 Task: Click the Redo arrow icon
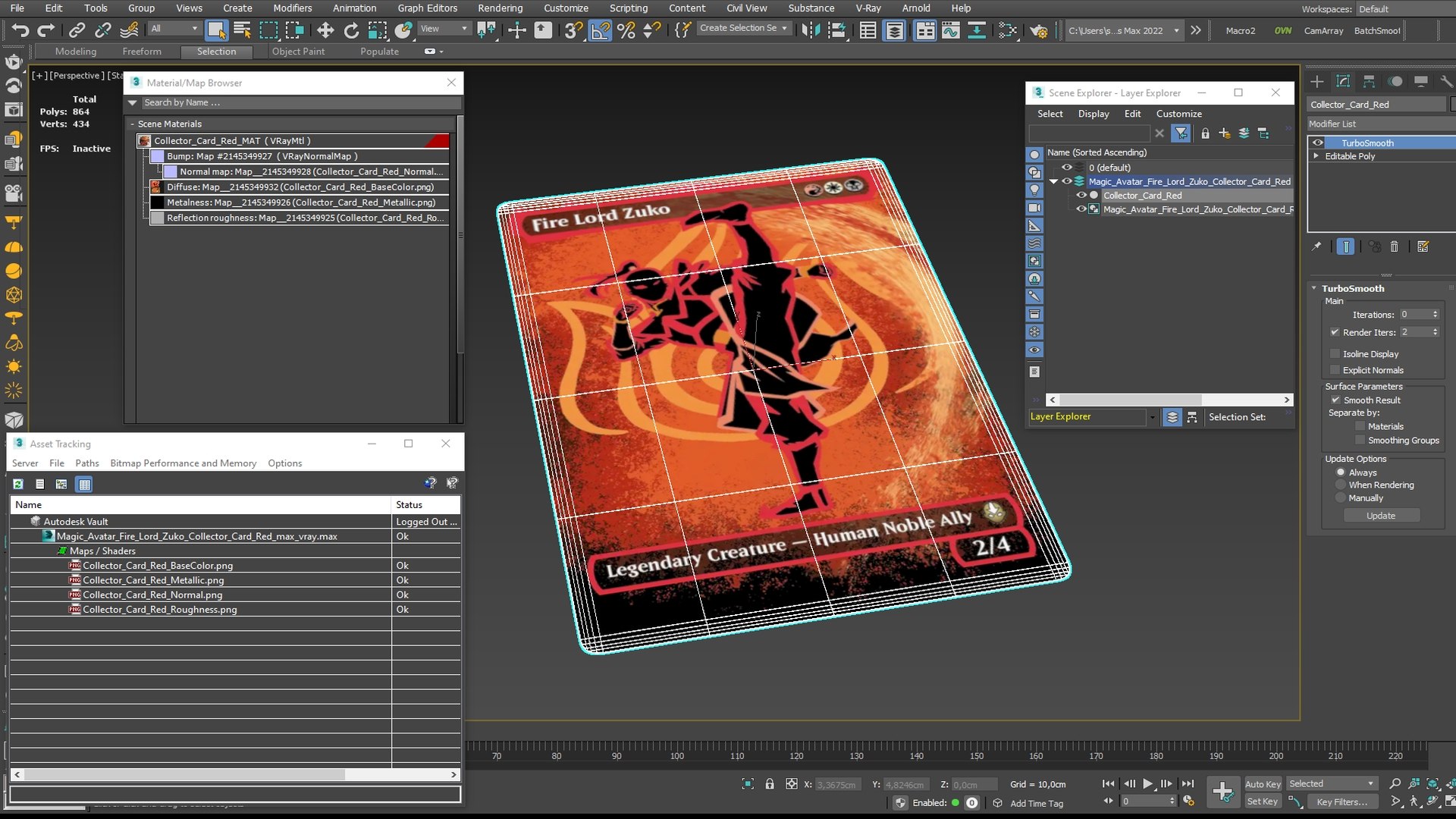pyautogui.click(x=46, y=30)
